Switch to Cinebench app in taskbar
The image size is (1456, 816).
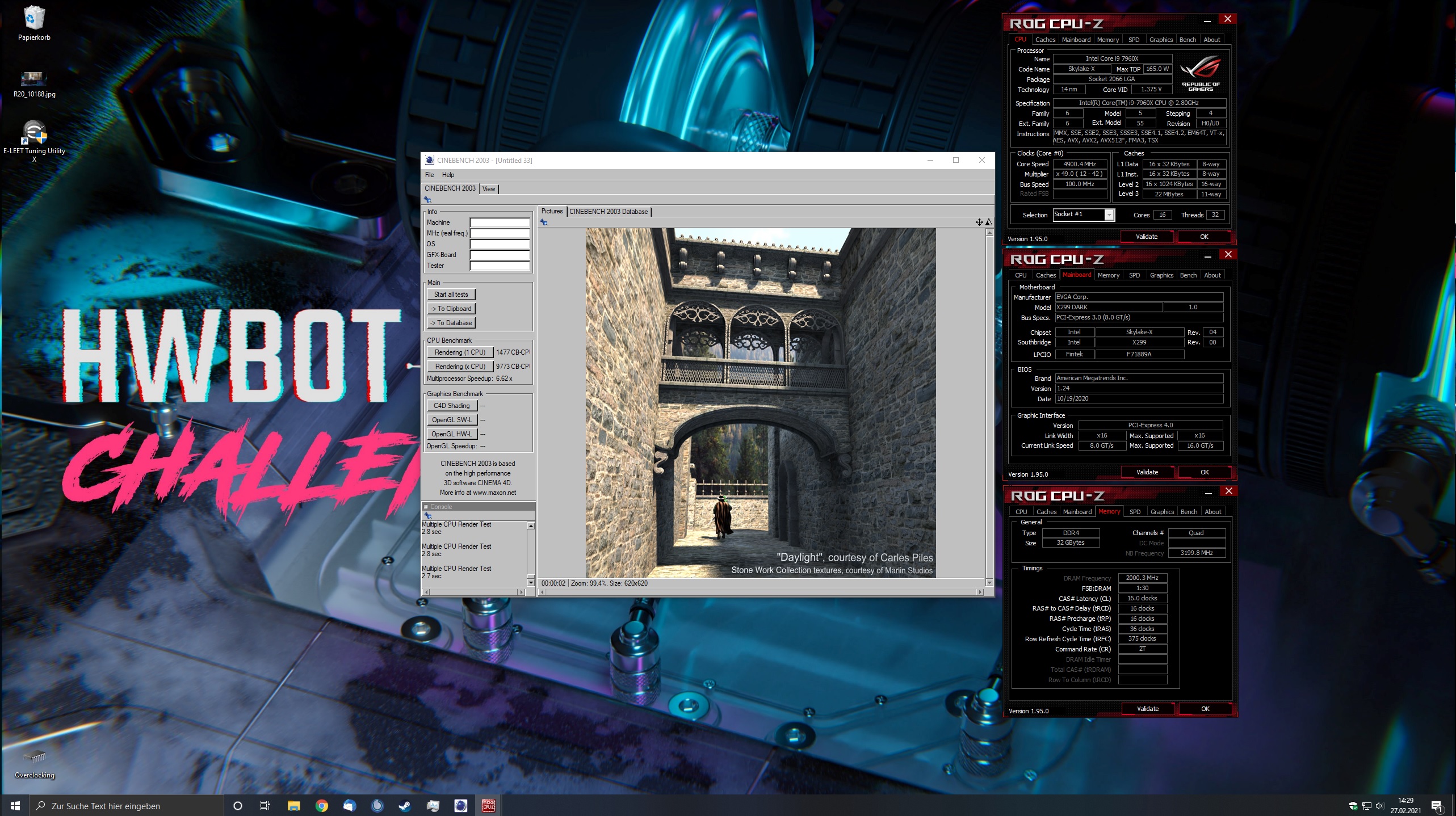click(x=460, y=805)
